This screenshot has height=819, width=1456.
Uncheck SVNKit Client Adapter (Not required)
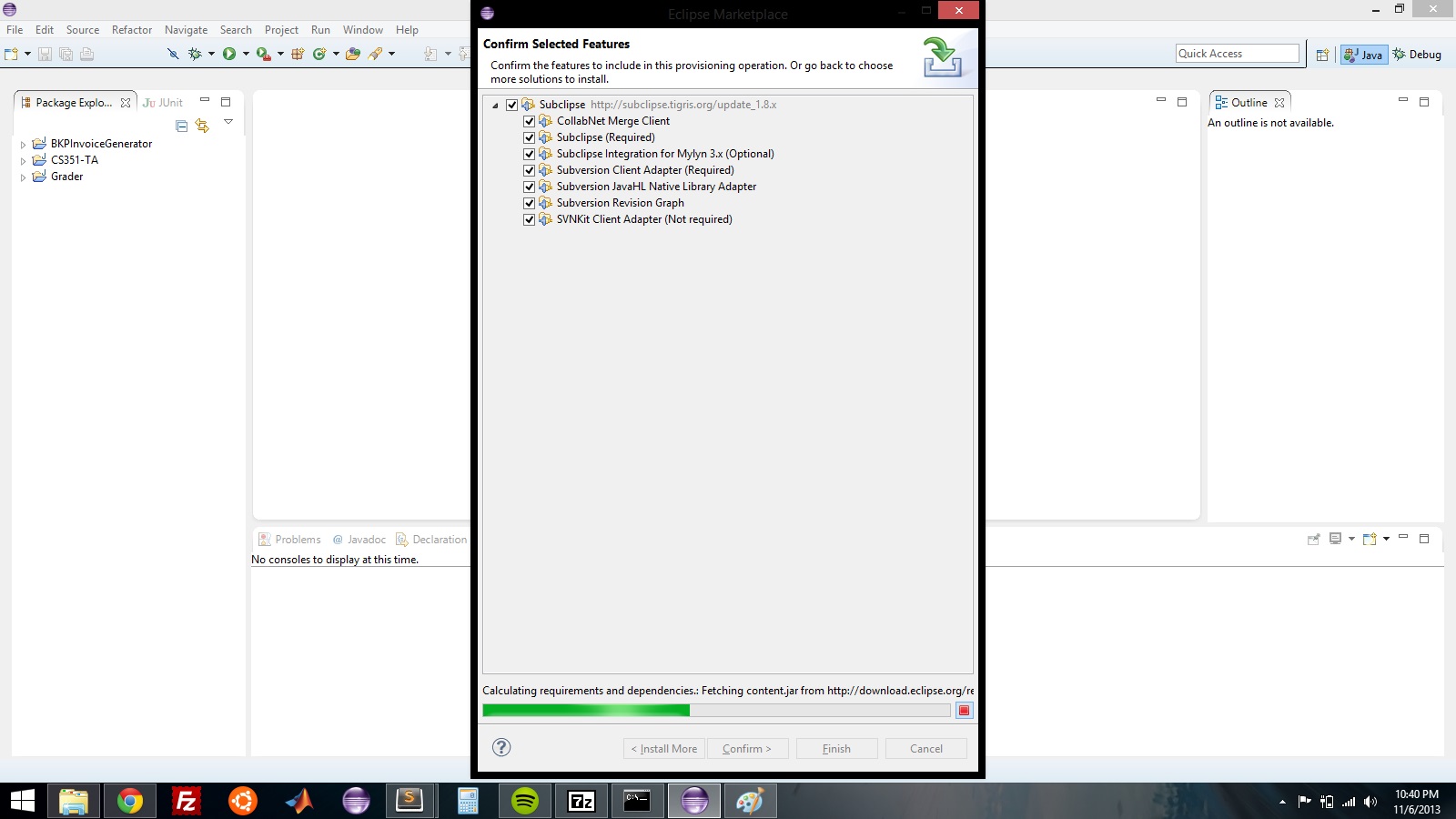tap(529, 219)
